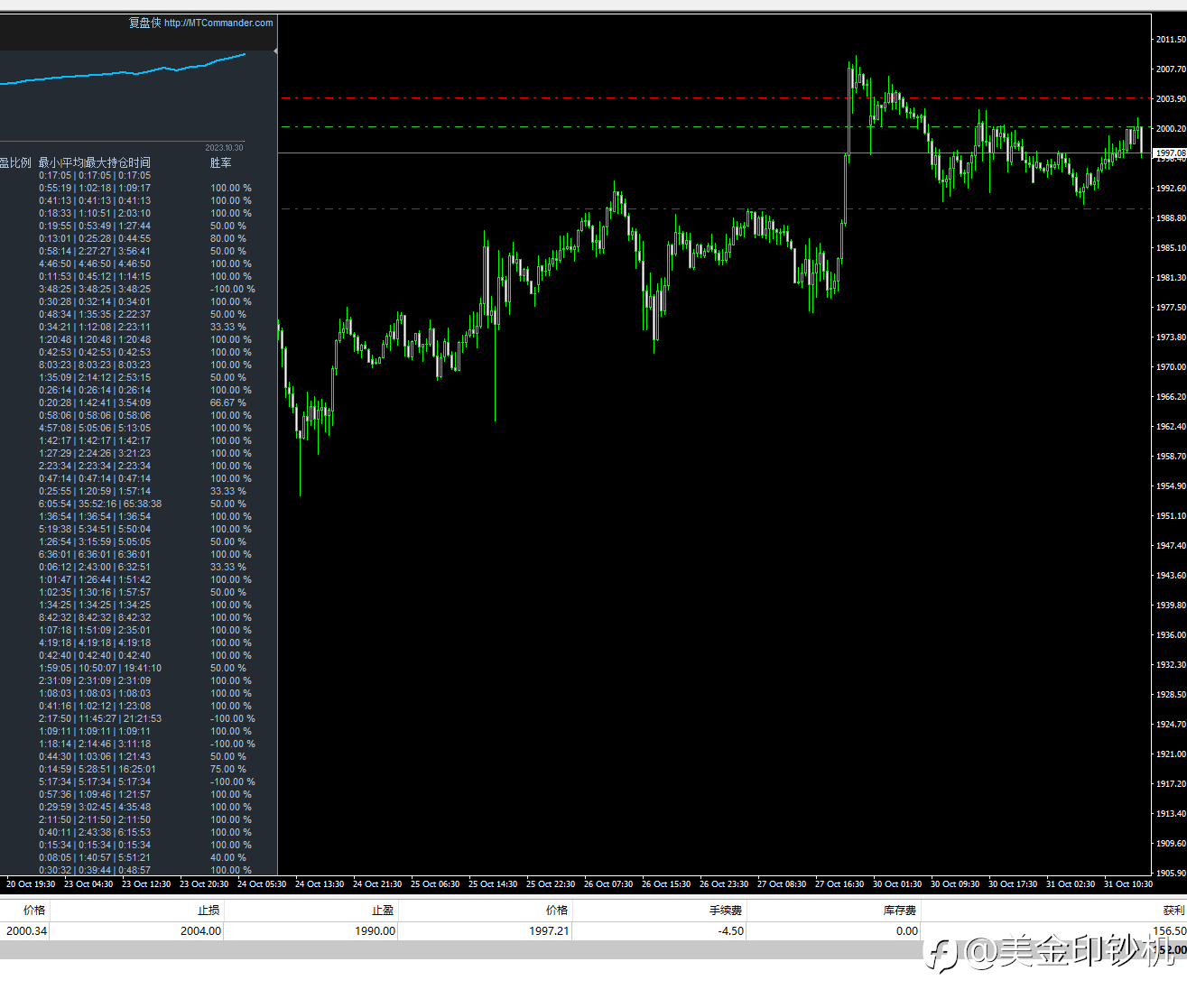Viewport: 1187px width, 1008px height.
Task: Select the take profit cell 1990.00
Action: (375, 930)
